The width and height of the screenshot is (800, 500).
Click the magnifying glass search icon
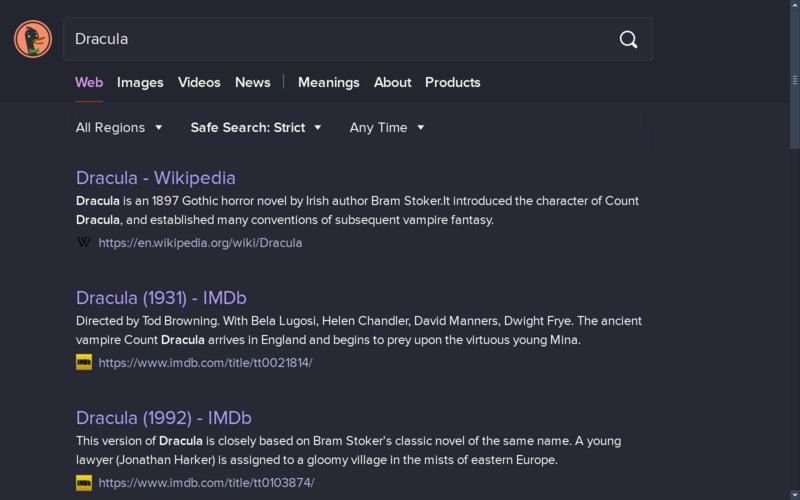628,39
